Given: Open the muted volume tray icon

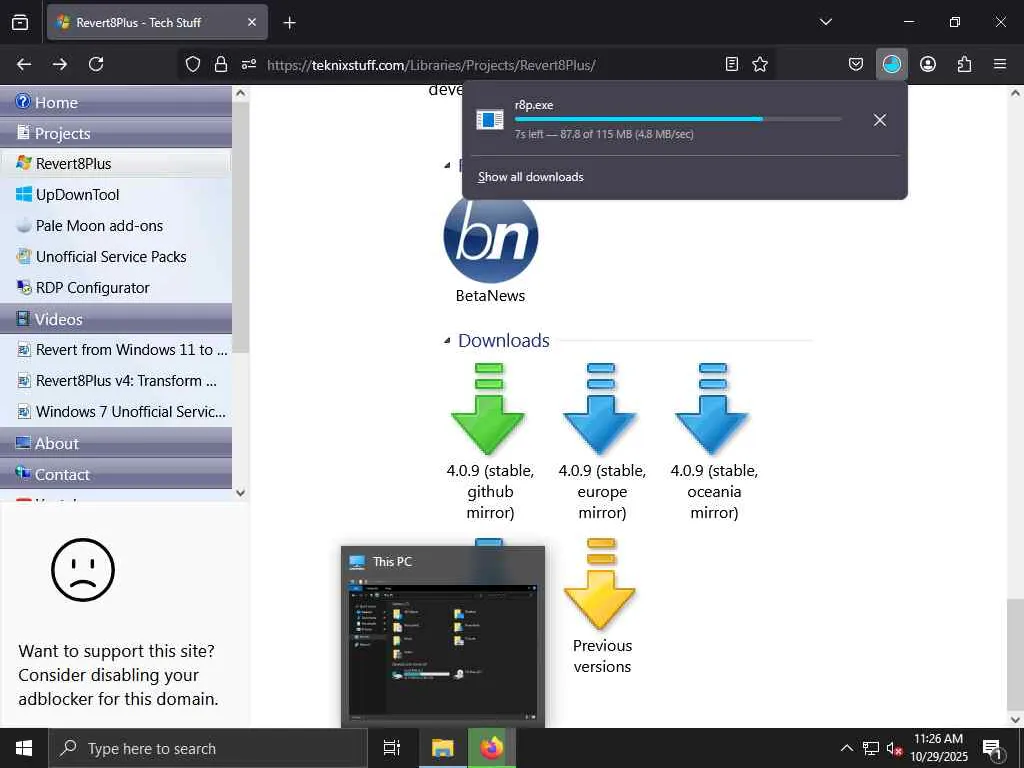Looking at the screenshot, I should (x=894, y=748).
